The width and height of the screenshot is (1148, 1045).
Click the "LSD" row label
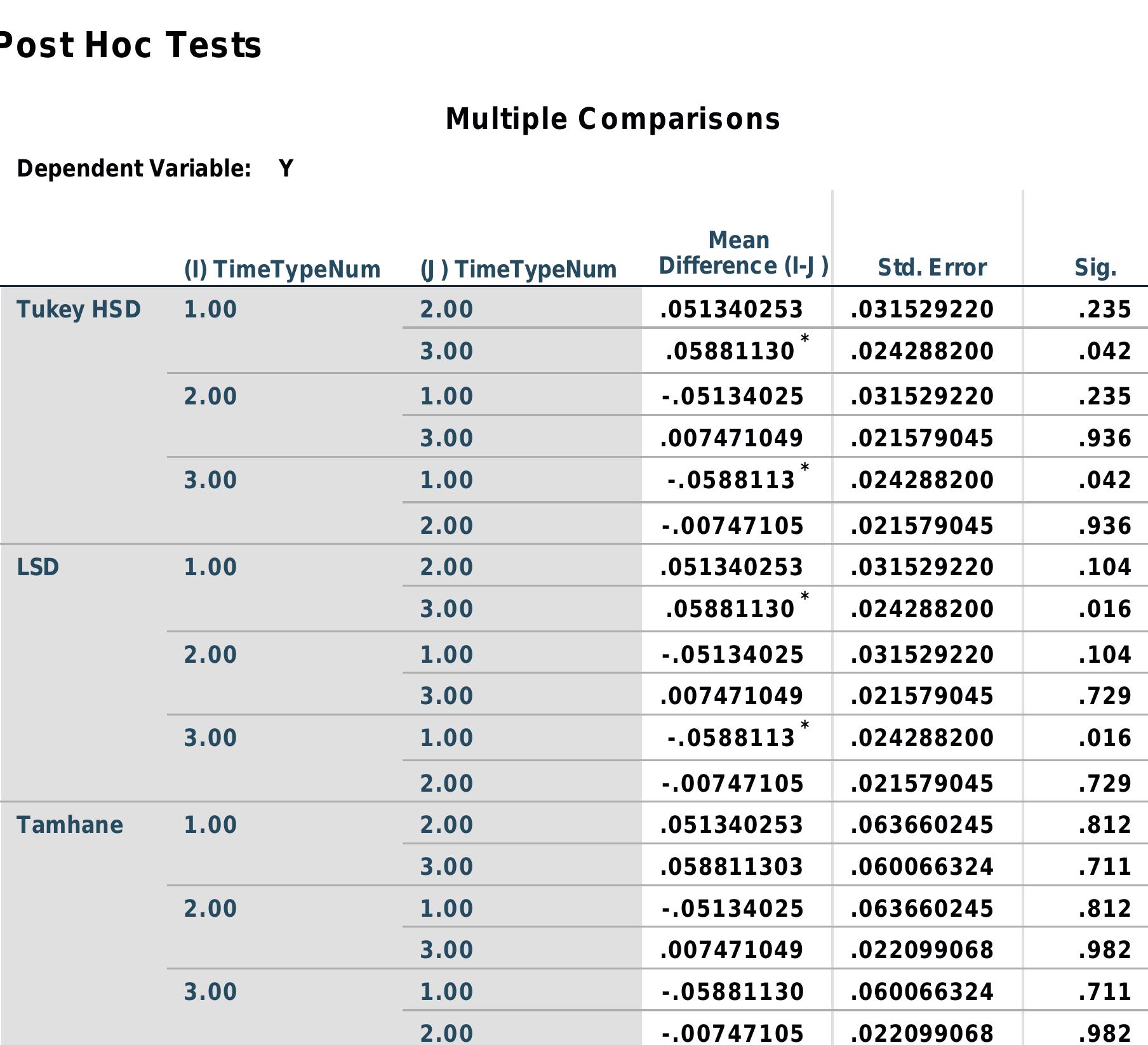[38, 567]
